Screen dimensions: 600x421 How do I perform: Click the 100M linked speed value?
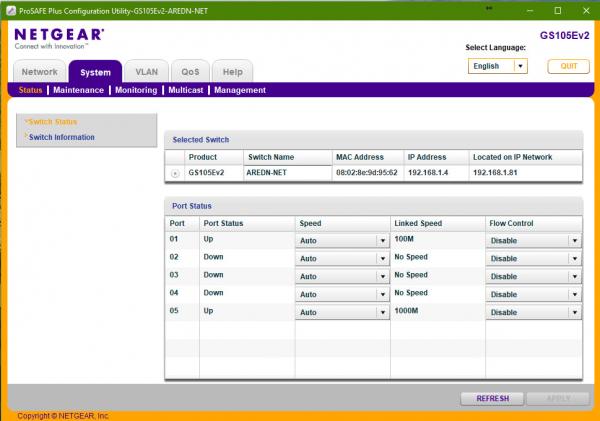404,239
